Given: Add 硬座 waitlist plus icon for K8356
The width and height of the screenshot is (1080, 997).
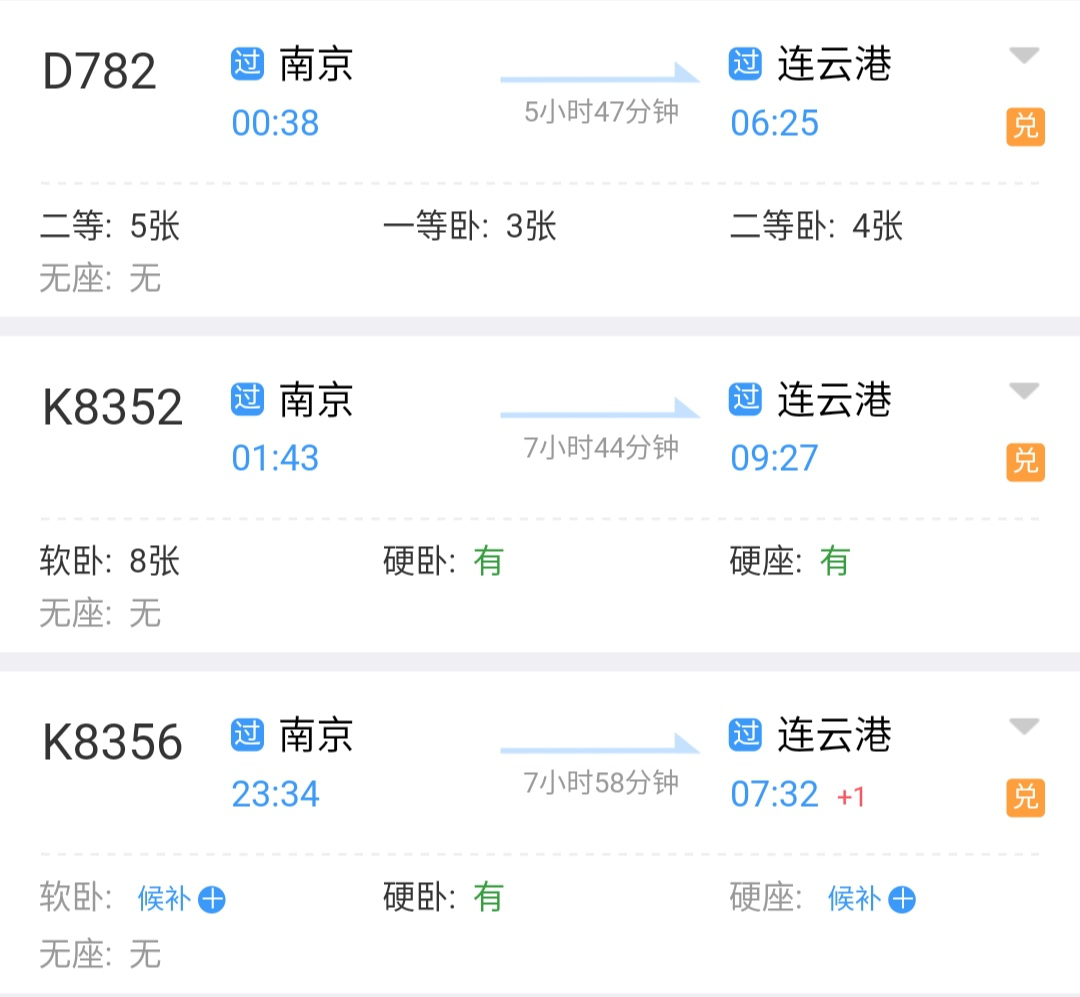Looking at the screenshot, I should pos(902,900).
